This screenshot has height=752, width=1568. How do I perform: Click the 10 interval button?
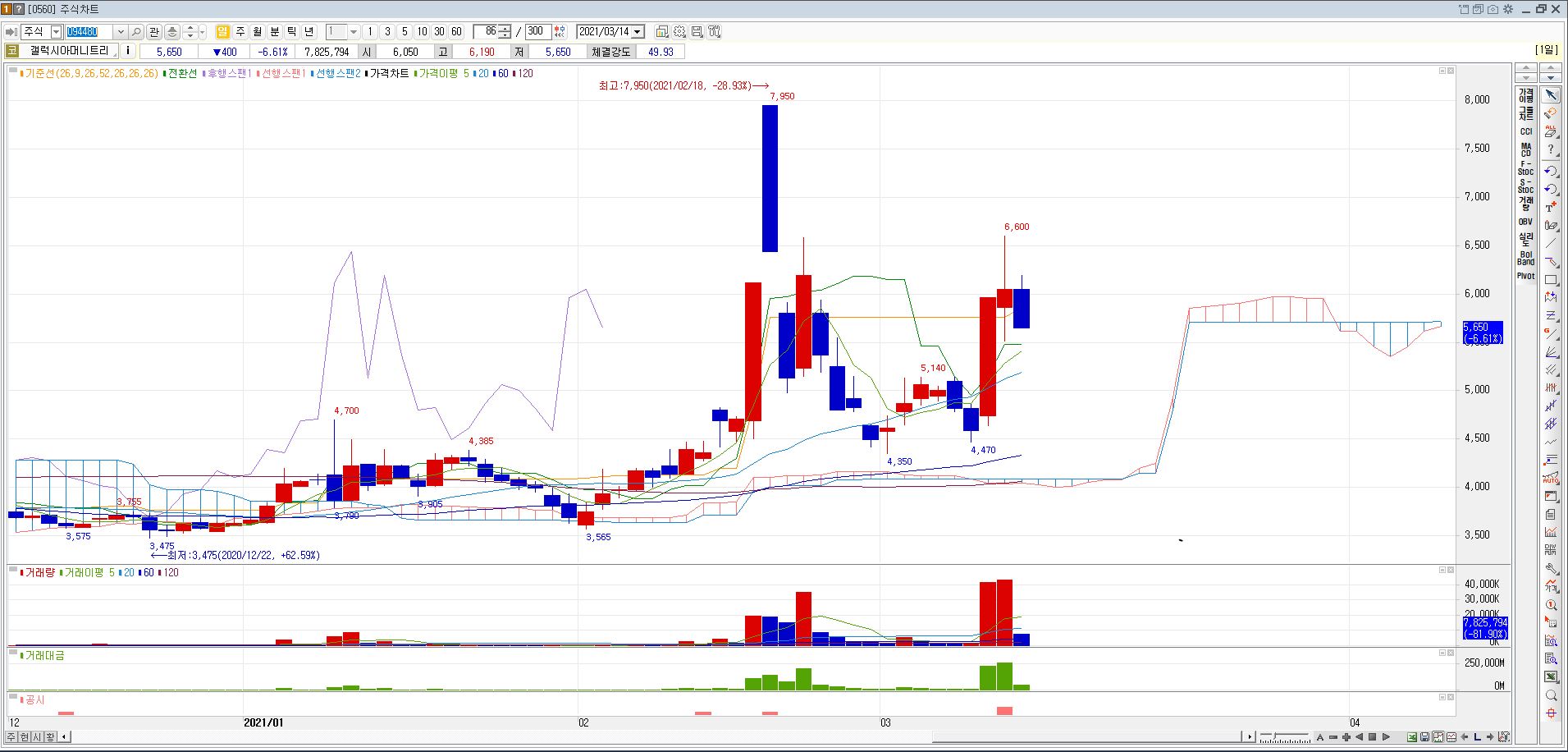click(x=422, y=32)
